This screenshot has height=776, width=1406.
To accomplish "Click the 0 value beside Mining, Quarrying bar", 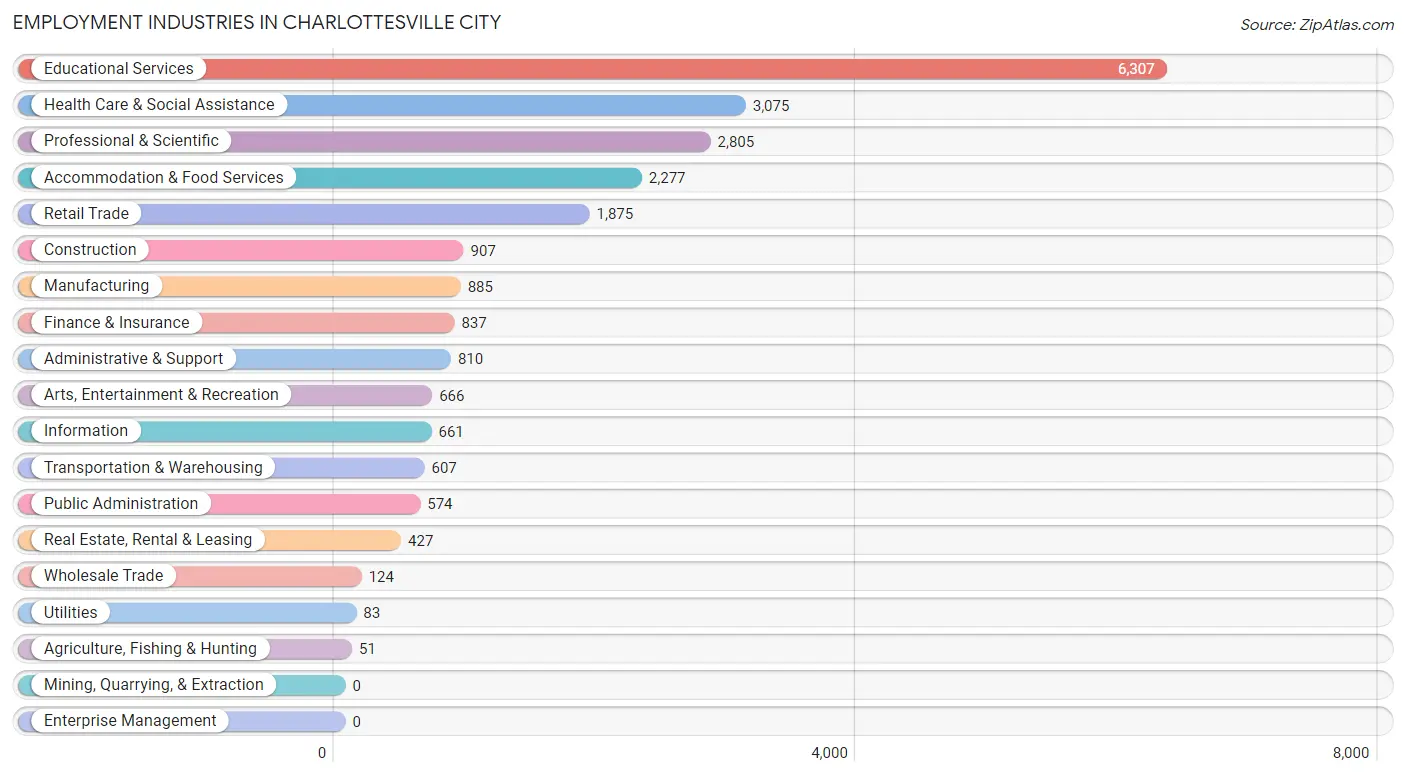I will coord(357,686).
